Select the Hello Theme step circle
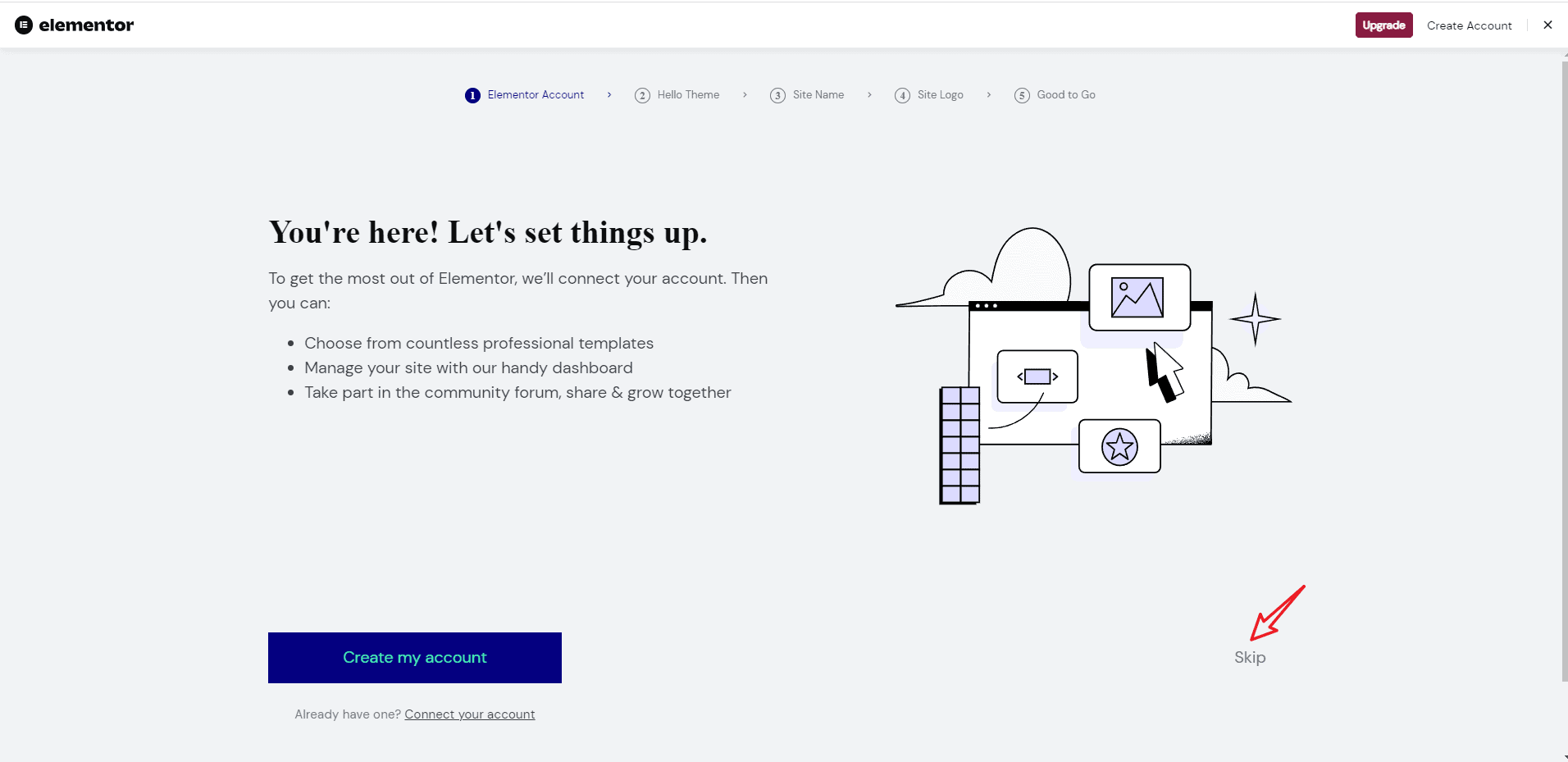This screenshot has width=1568, height=762. click(x=643, y=95)
